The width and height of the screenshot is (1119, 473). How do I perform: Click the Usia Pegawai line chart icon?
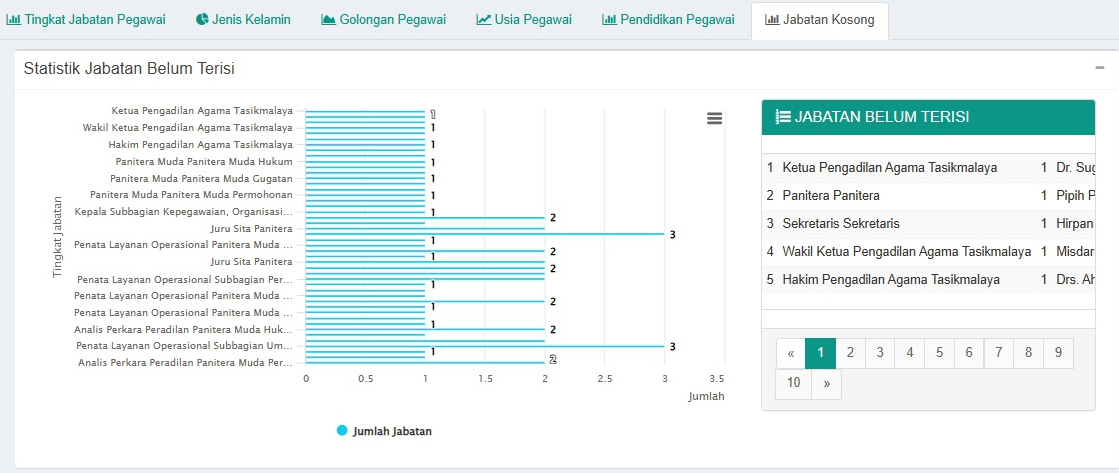tap(483, 20)
